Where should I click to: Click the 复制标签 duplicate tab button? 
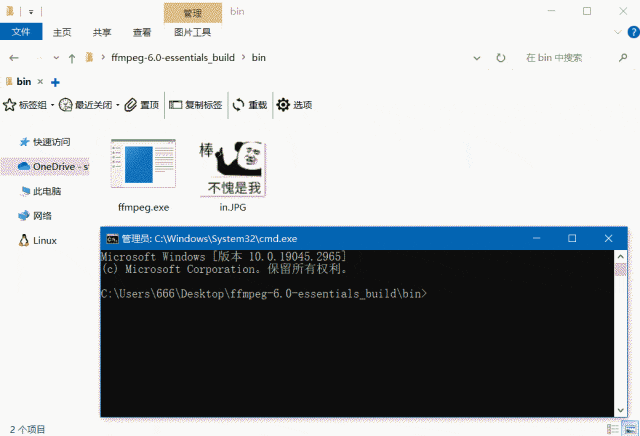point(195,105)
